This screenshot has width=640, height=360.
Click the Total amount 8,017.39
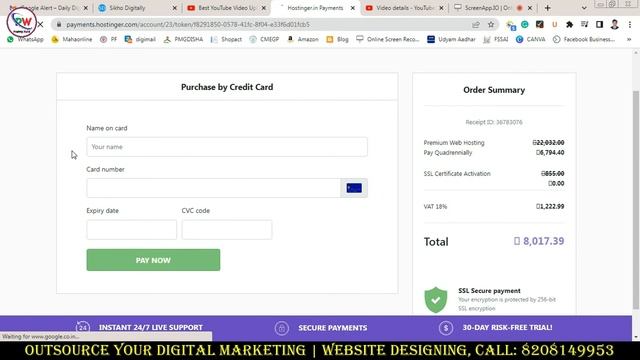[539, 241]
